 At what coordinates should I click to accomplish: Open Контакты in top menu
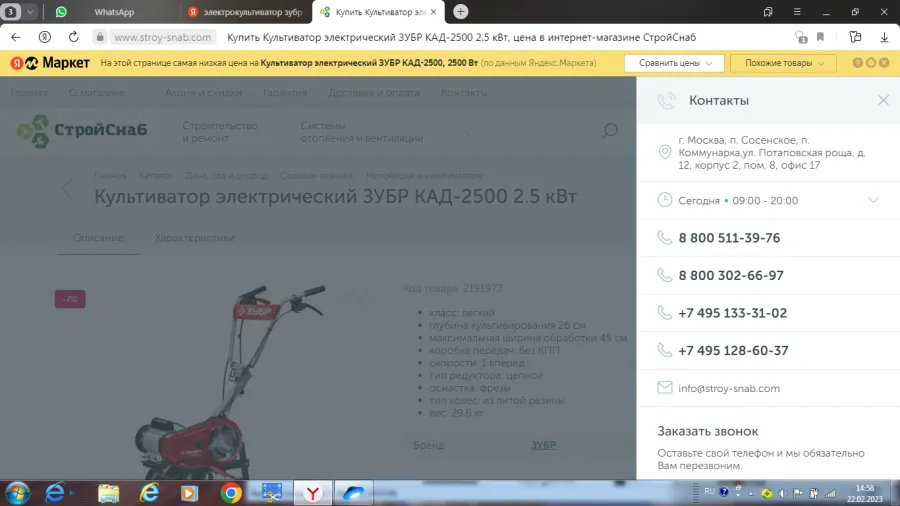click(464, 92)
